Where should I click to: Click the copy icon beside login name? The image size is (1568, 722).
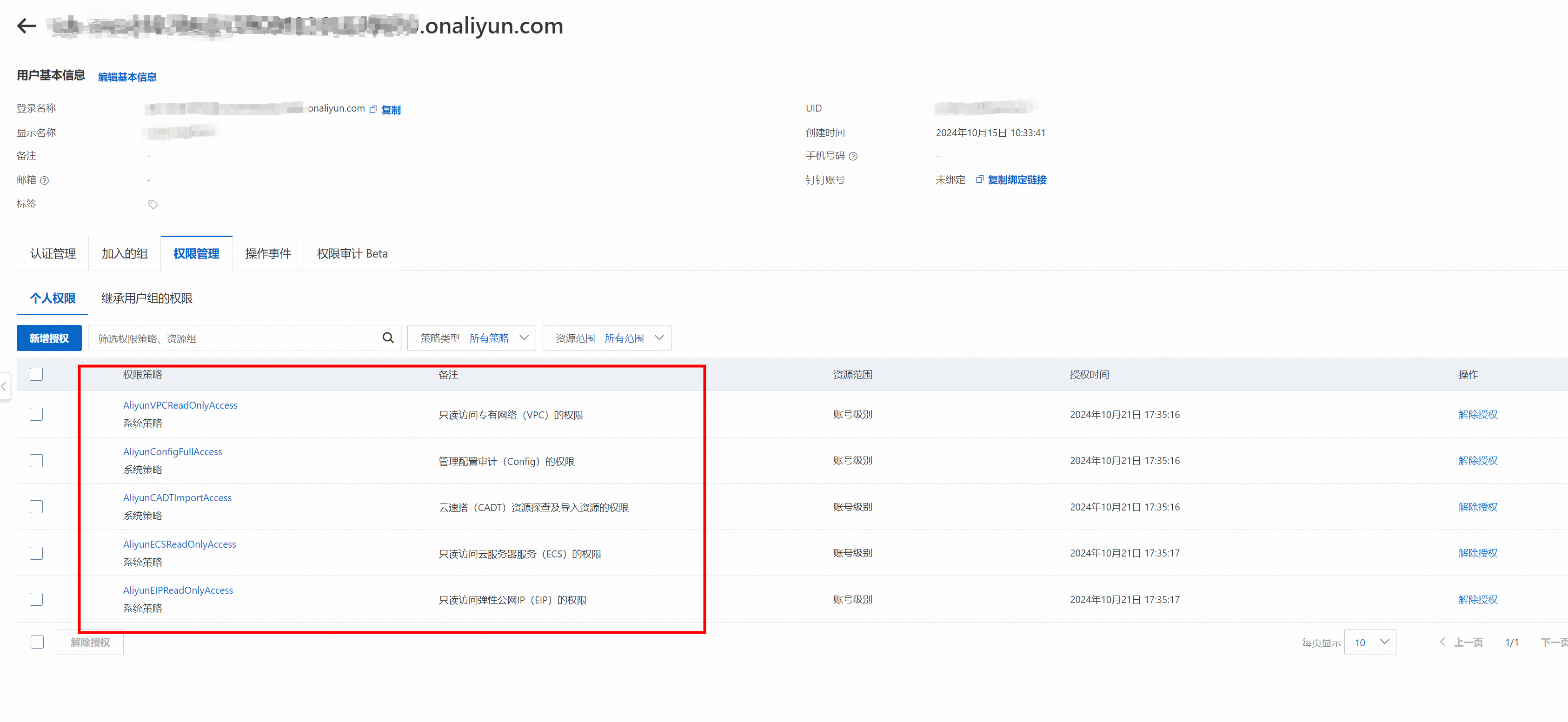click(373, 110)
